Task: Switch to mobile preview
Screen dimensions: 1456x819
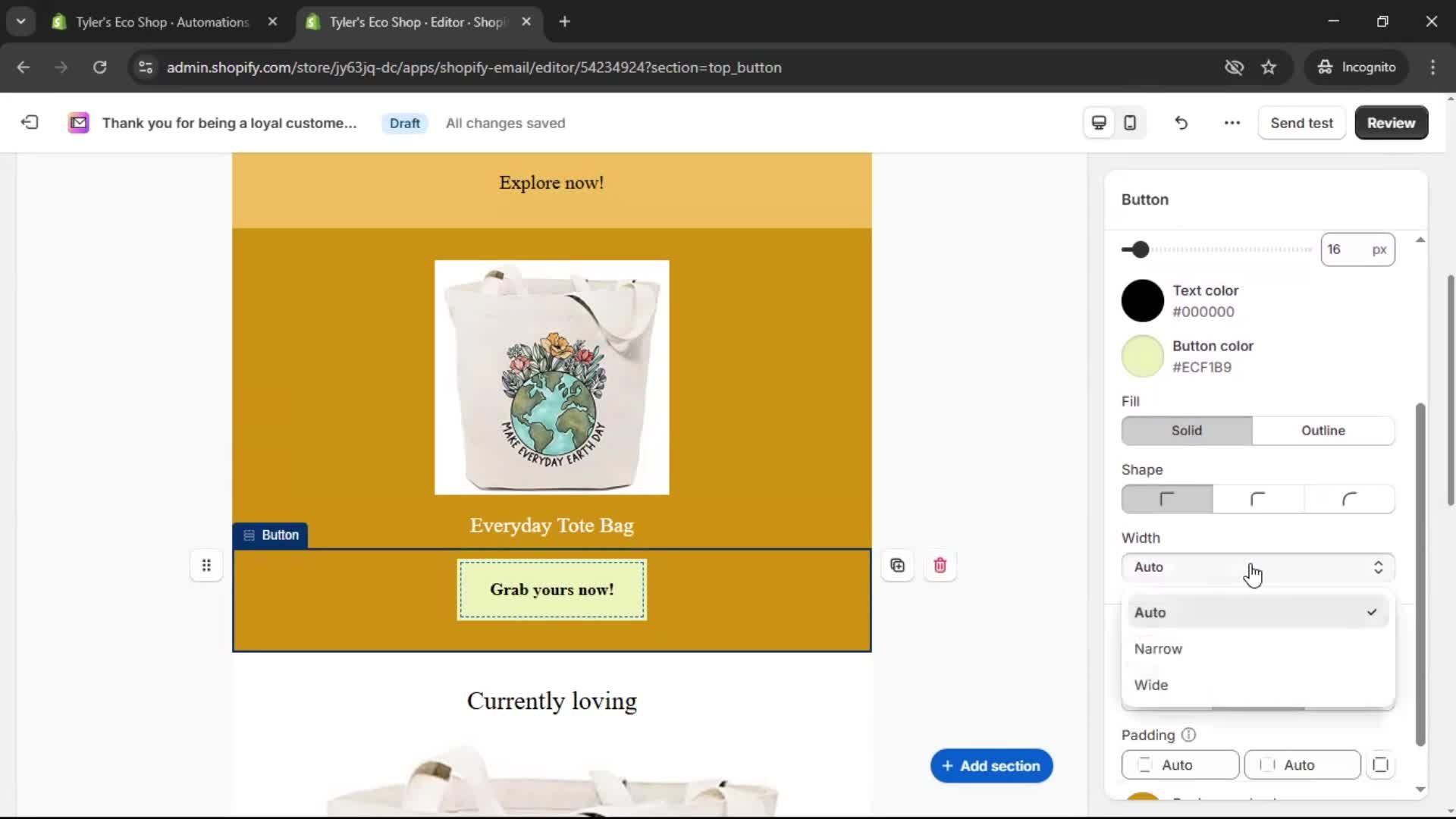Action: click(1130, 123)
